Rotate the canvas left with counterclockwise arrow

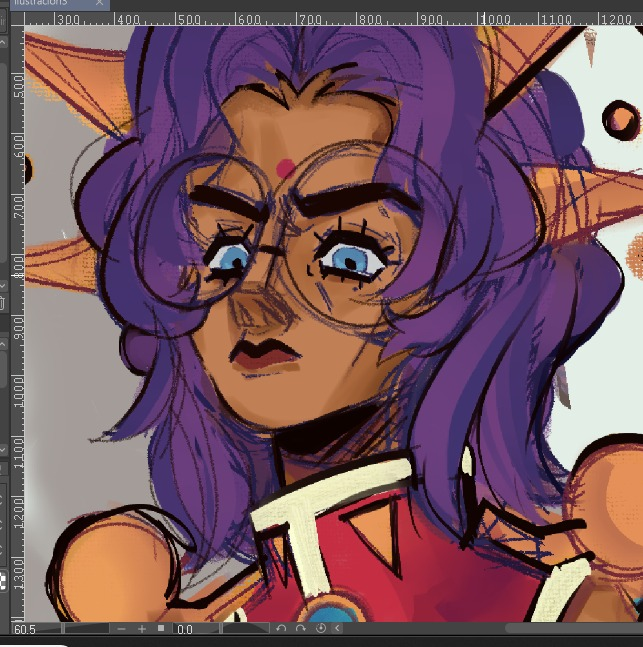tap(281, 628)
